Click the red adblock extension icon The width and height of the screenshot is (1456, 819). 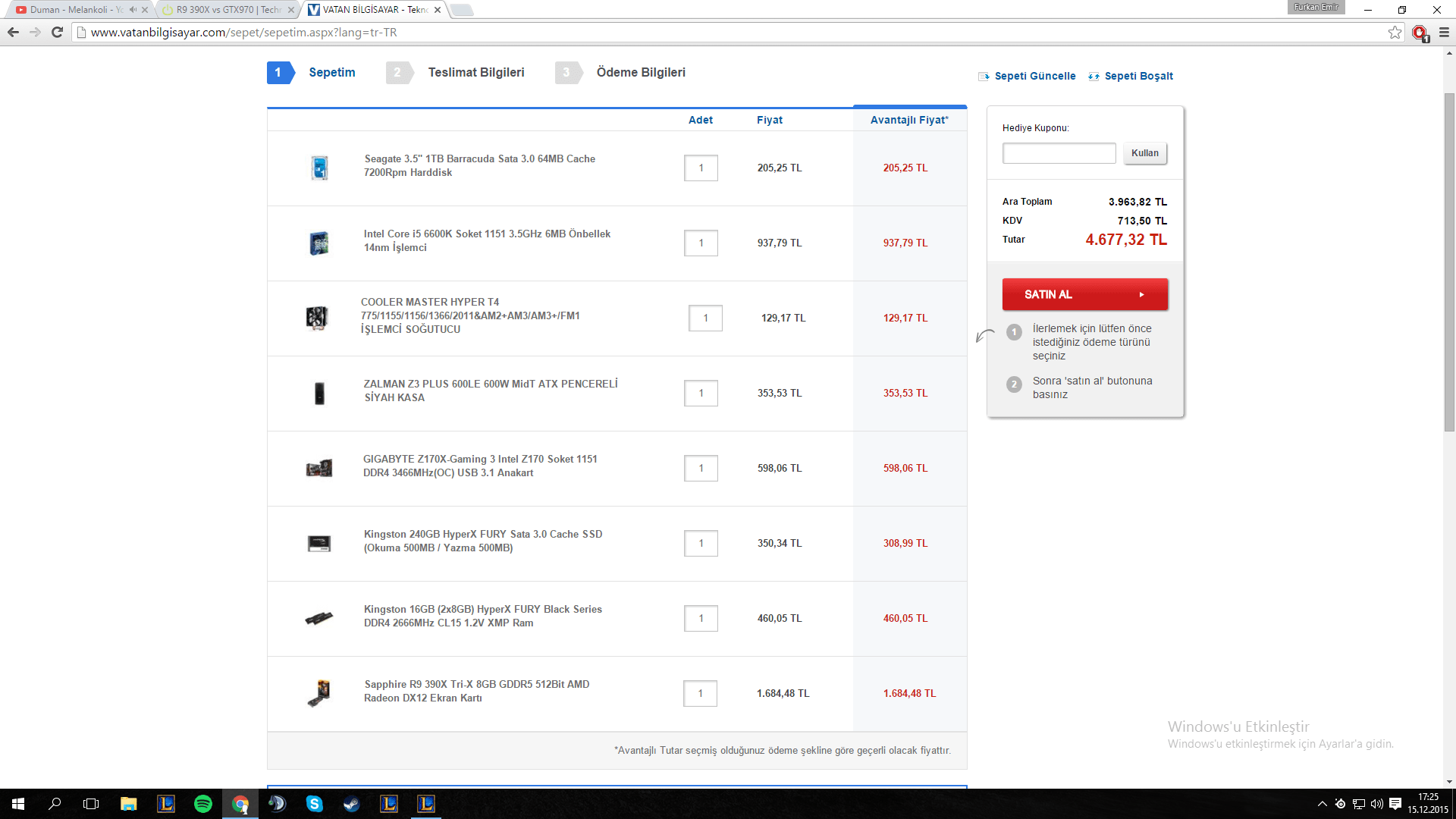click(1420, 33)
